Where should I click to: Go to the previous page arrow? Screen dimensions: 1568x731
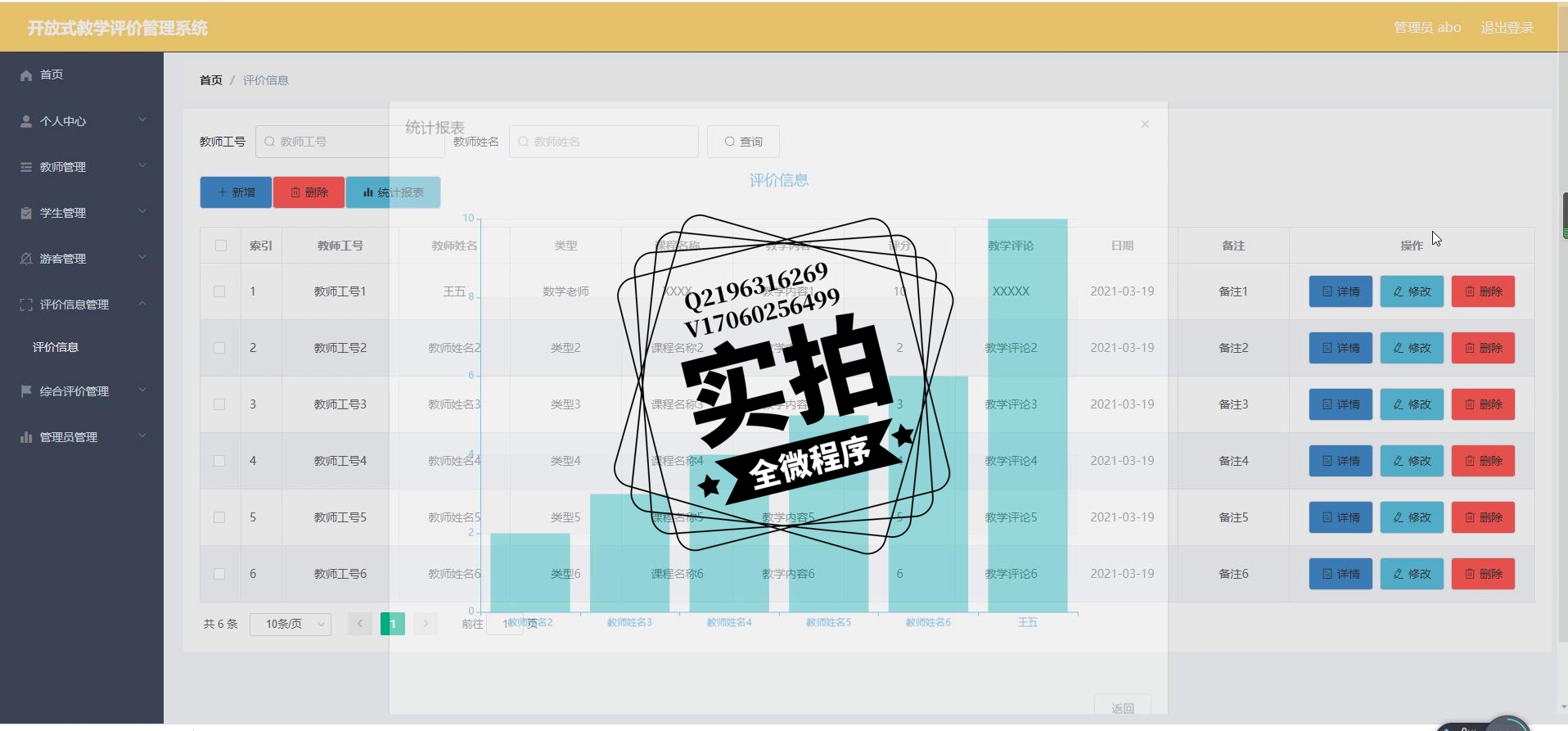(x=360, y=624)
